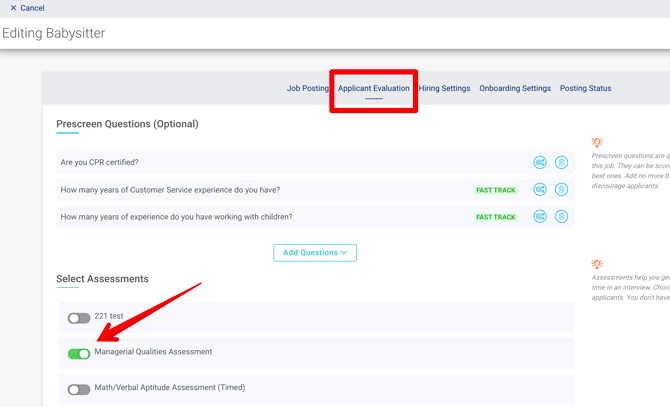670x407 pixels.
Task: Click the lightbulb tip icon beside Select Assessments
Action: coord(597,265)
